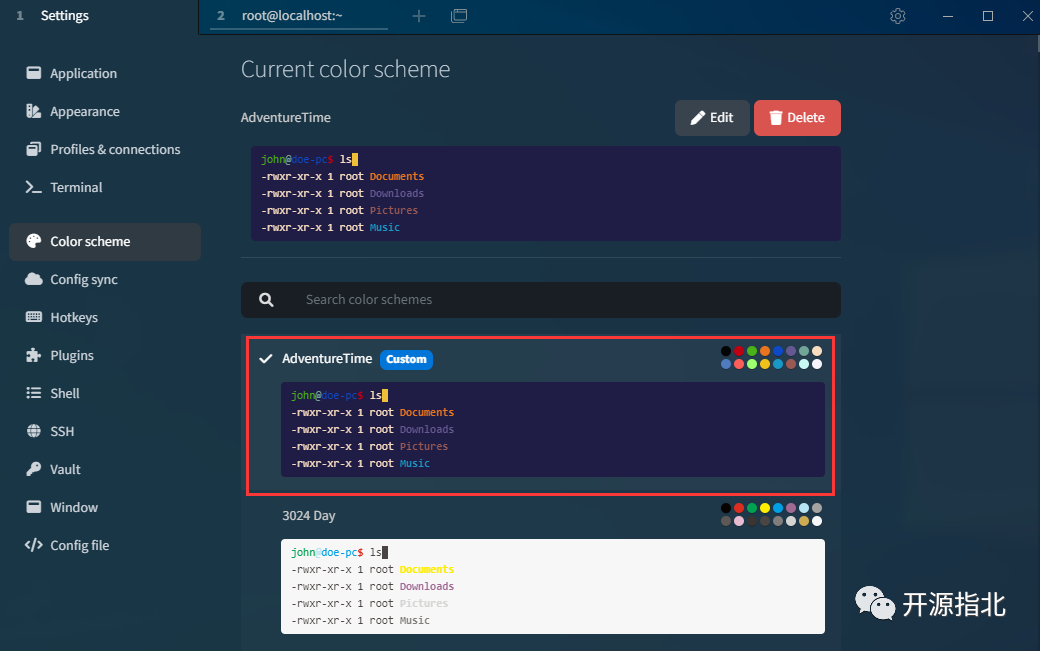1040x651 pixels.
Task: Click the settings gear icon in title bar
Action: [x=897, y=16]
